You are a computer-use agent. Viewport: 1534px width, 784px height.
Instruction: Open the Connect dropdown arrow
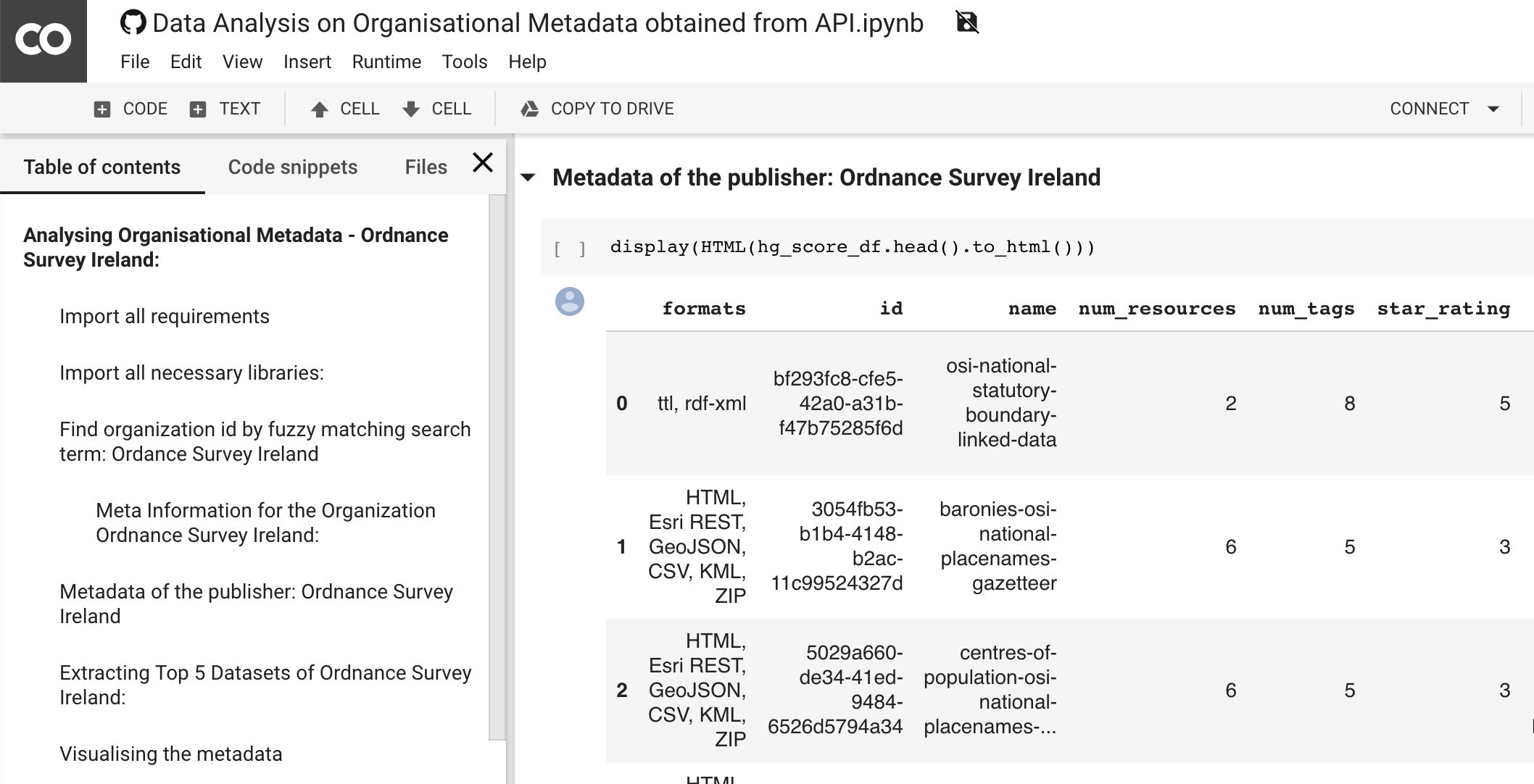pos(1493,109)
